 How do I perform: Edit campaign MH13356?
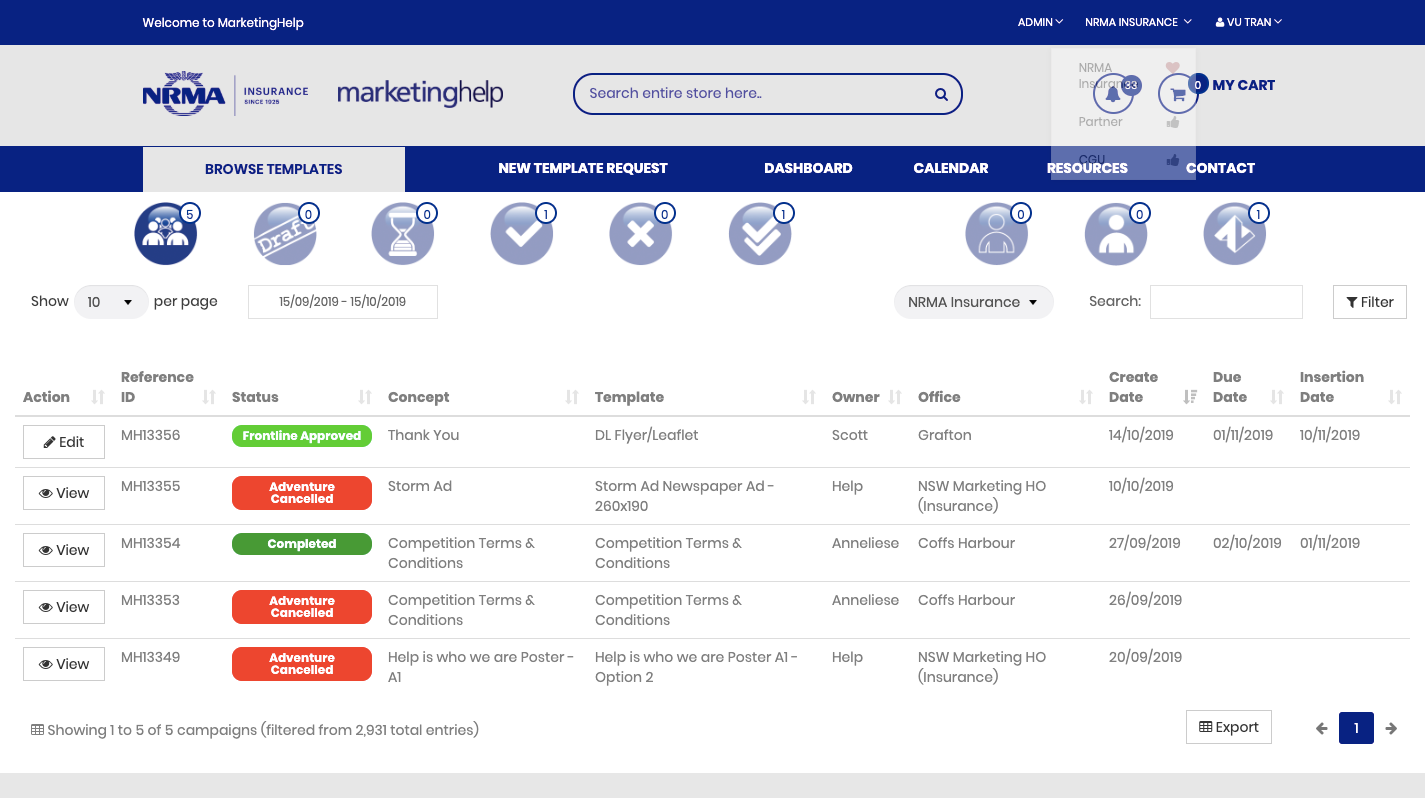tap(64, 442)
